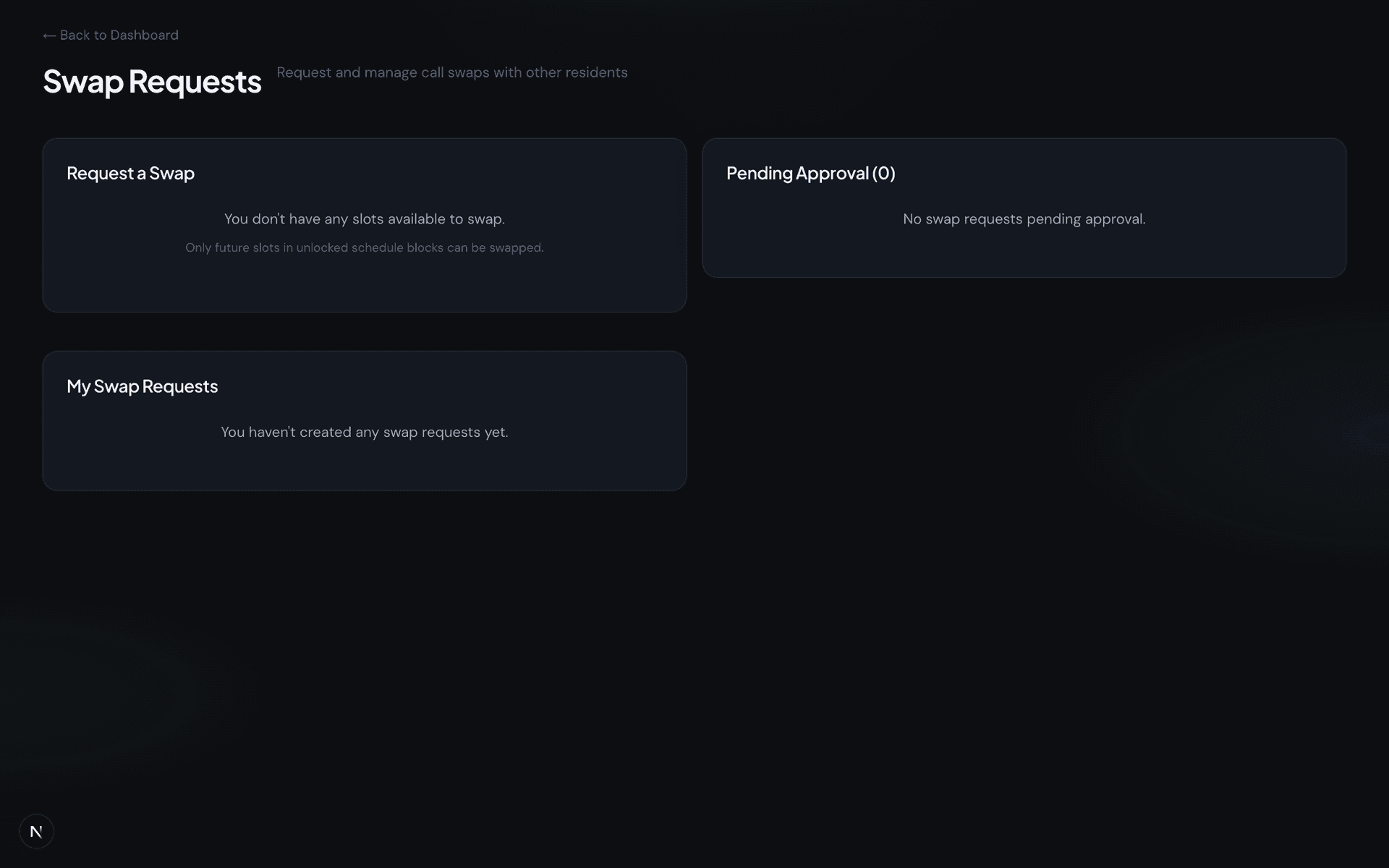The image size is (1389, 868).
Task: Open the Request a Swap card
Action: pos(364,225)
